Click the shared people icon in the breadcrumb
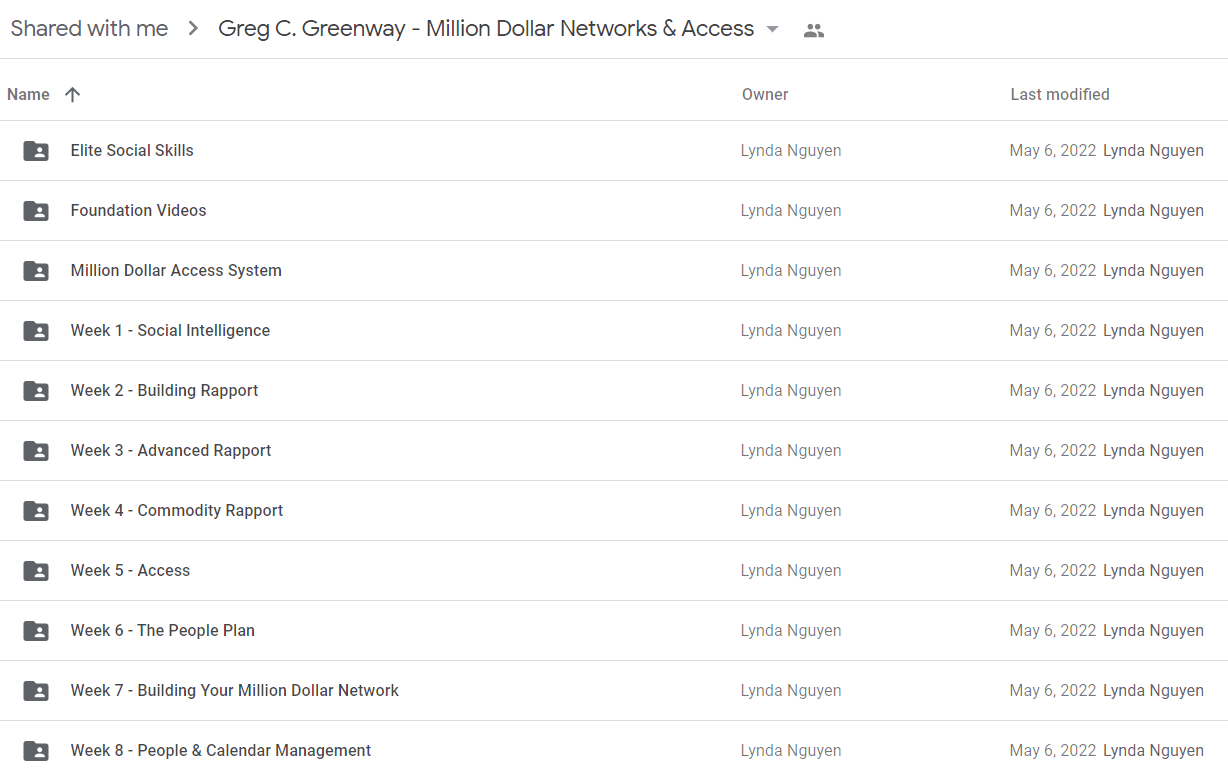The width and height of the screenshot is (1228, 778). (814, 30)
